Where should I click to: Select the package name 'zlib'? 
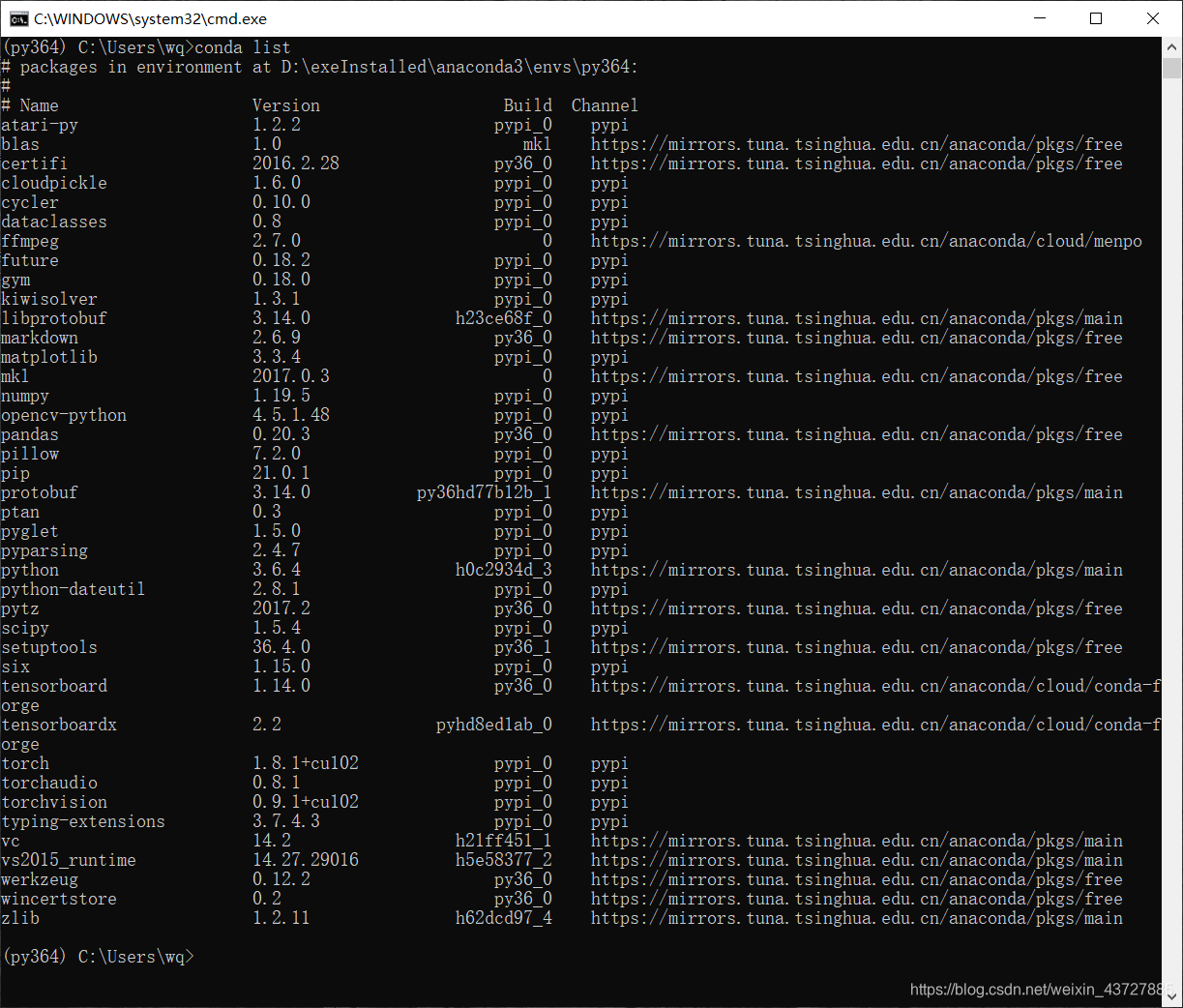[20, 918]
